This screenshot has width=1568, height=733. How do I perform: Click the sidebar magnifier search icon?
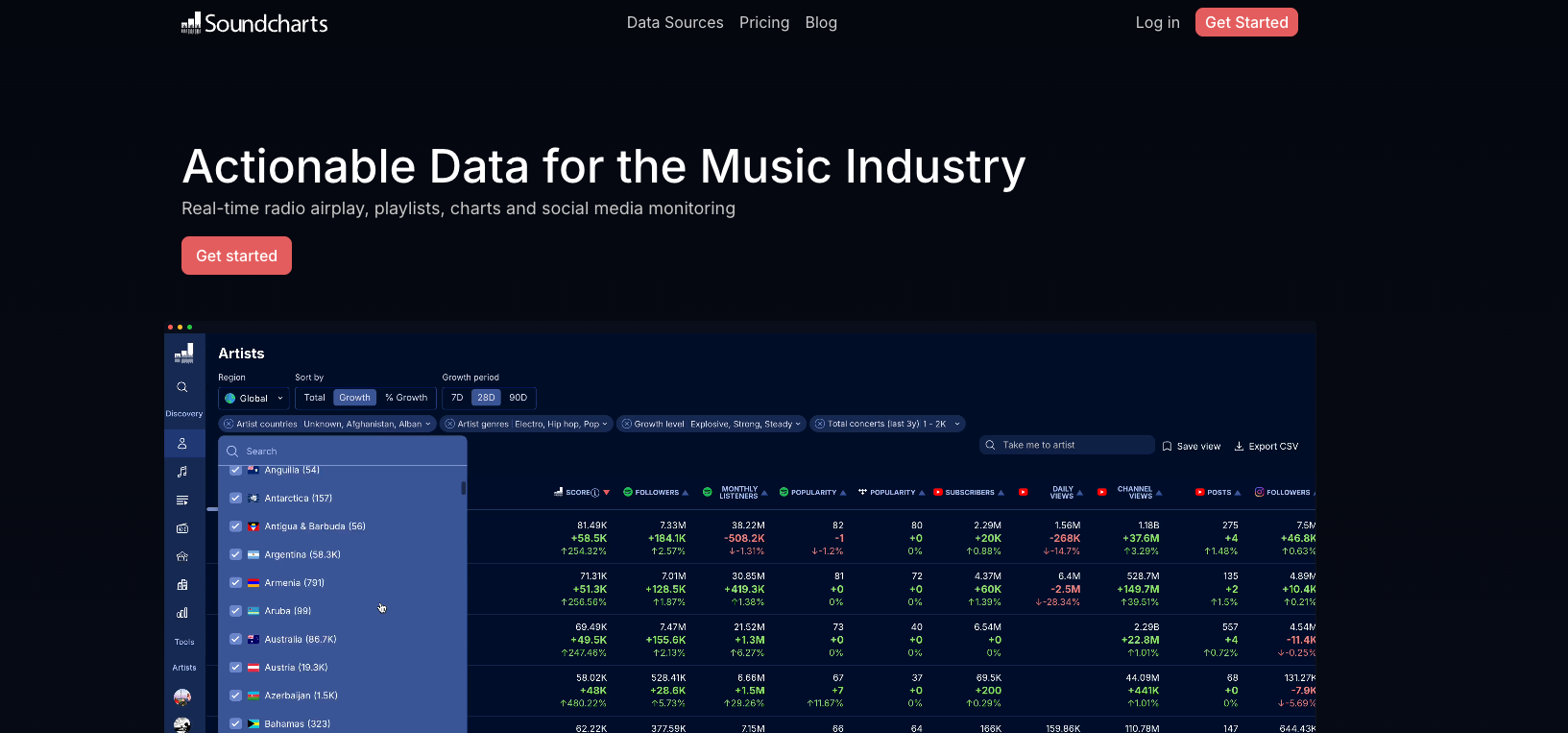click(x=181, y=387)
